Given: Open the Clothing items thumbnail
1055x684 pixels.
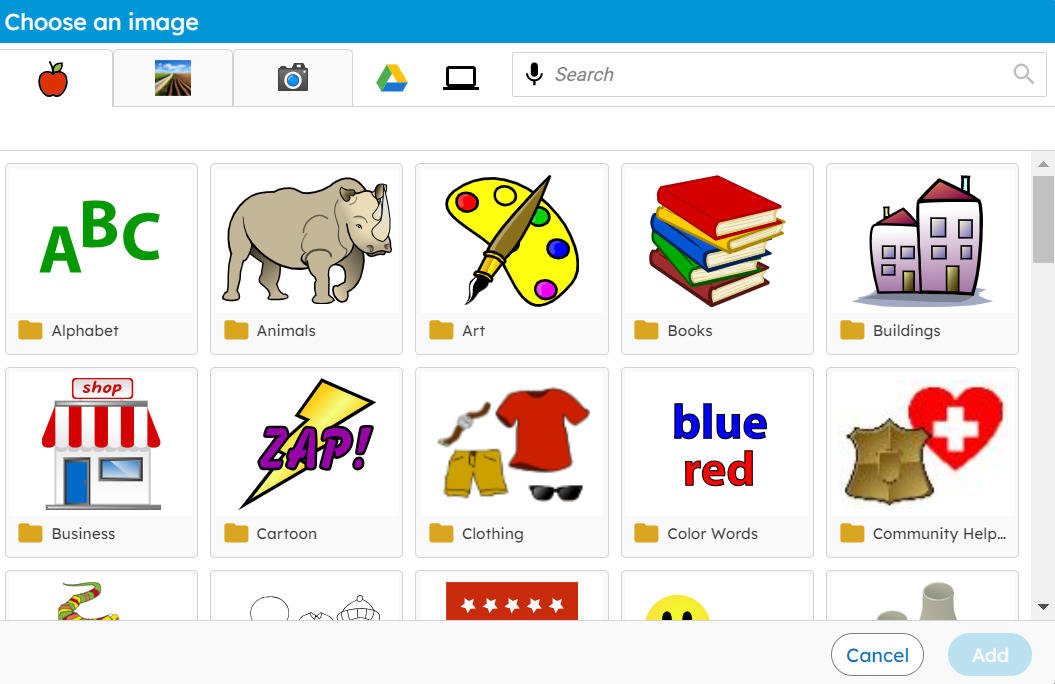Looking at the screenshot, I should [x=511, y=443].
